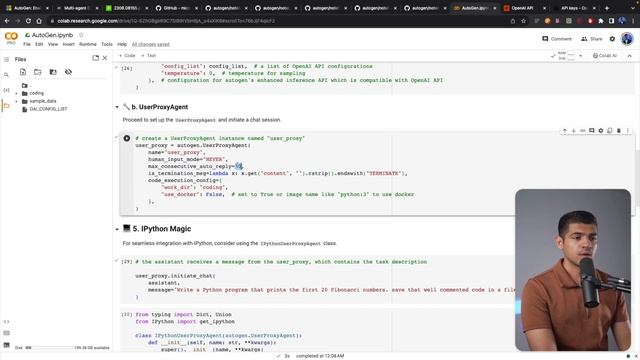Open the RAM/Disk resources dropdown
The width and height of the screenshot is (640, 360).
[x=580, y=56]
